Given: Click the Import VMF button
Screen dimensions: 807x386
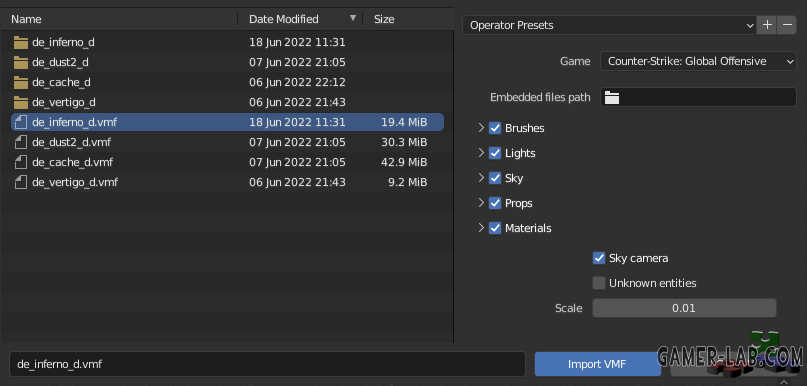Looking at the screenshot, I should [597, 364].
